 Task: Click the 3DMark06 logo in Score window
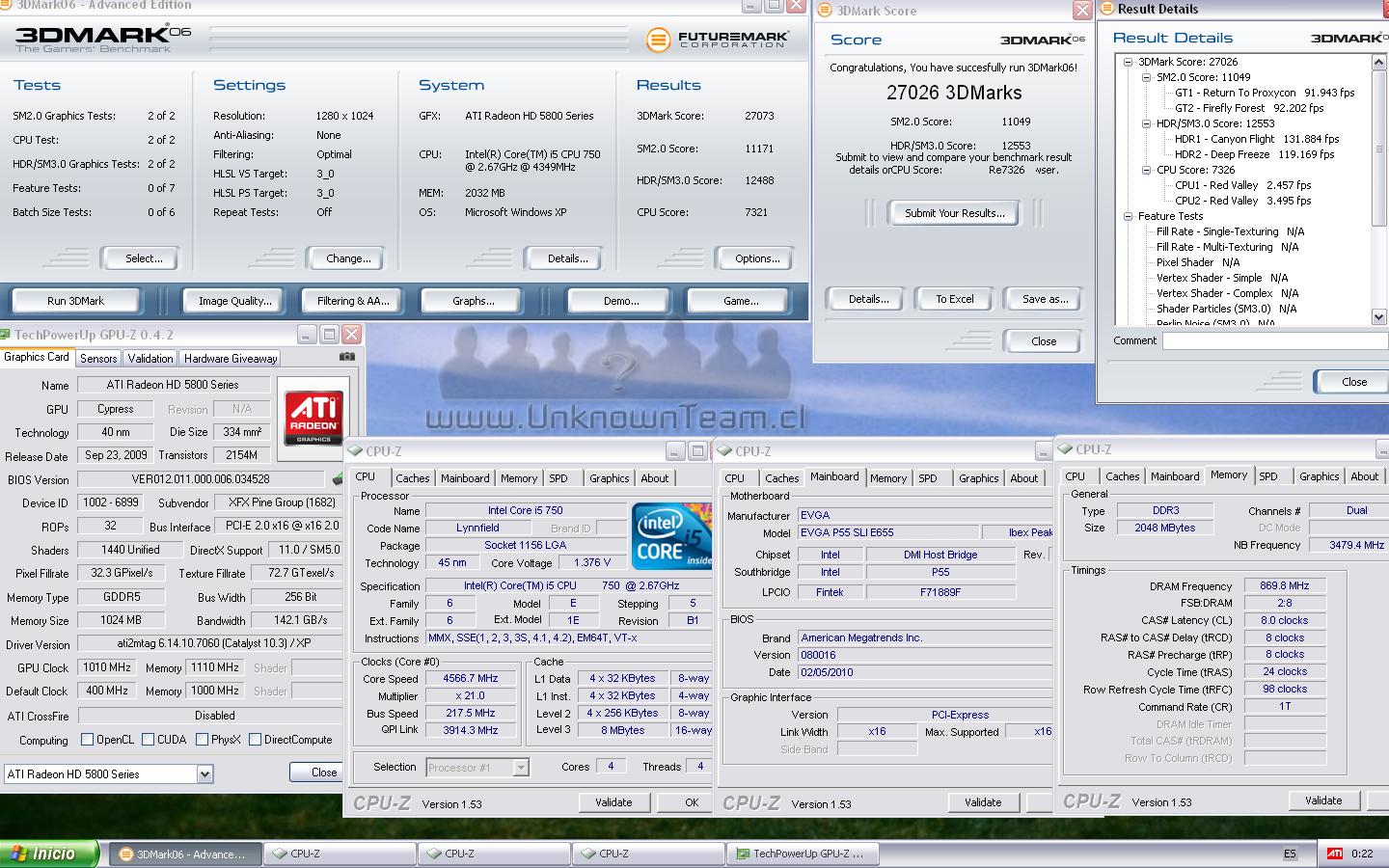coord(1042,40)
